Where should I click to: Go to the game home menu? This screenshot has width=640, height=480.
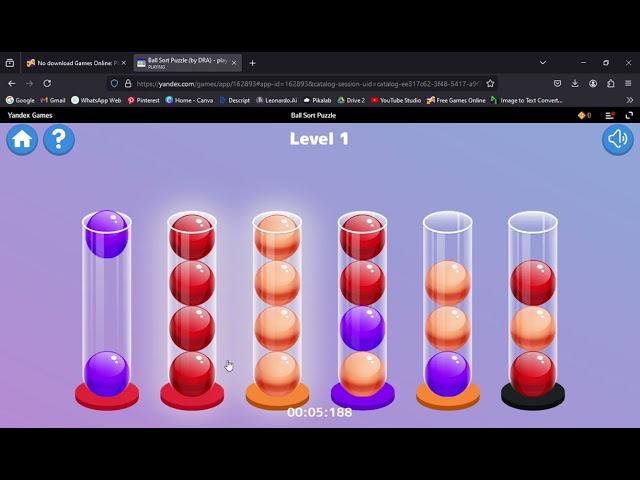(22, 140)
